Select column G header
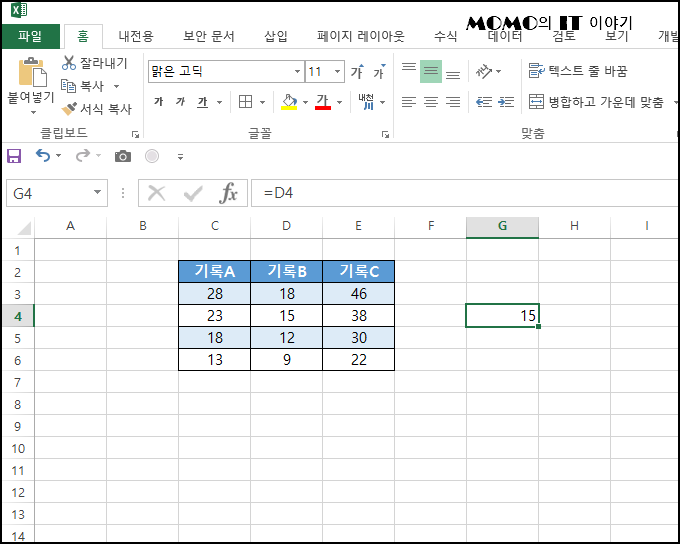680x544 pixels. pos(502,226)
